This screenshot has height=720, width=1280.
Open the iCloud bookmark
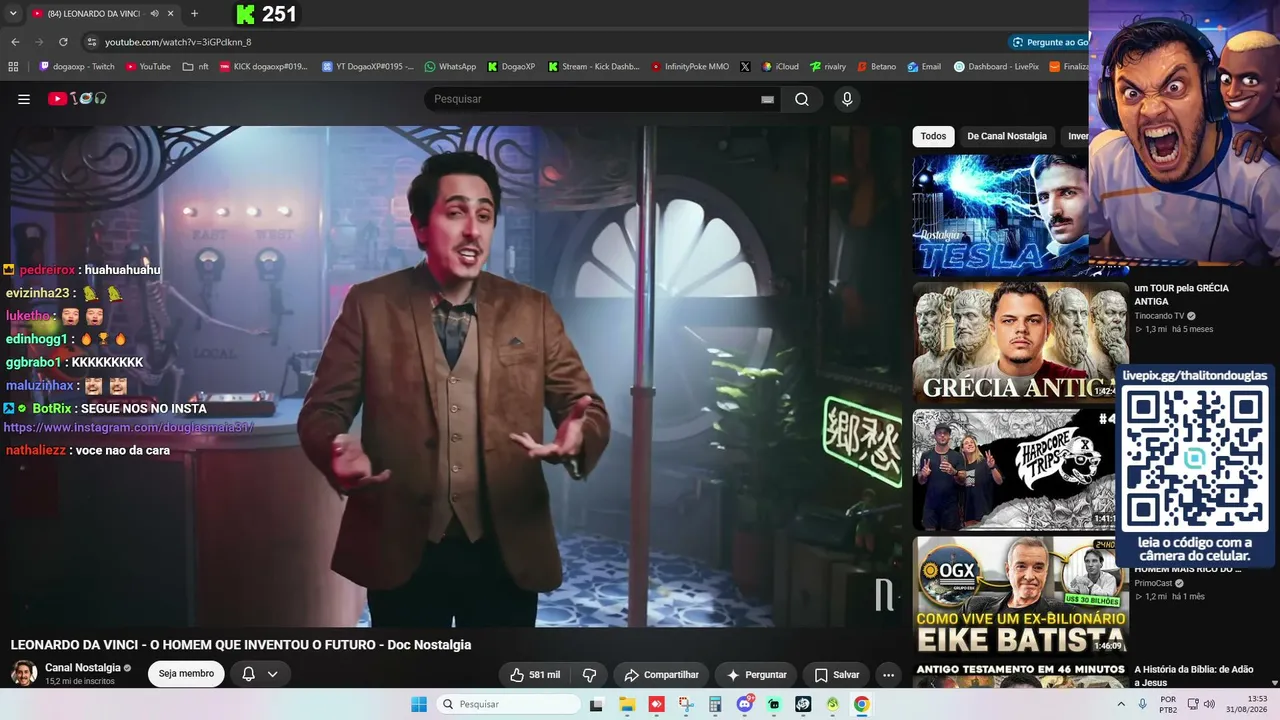(x=780, y=67)
